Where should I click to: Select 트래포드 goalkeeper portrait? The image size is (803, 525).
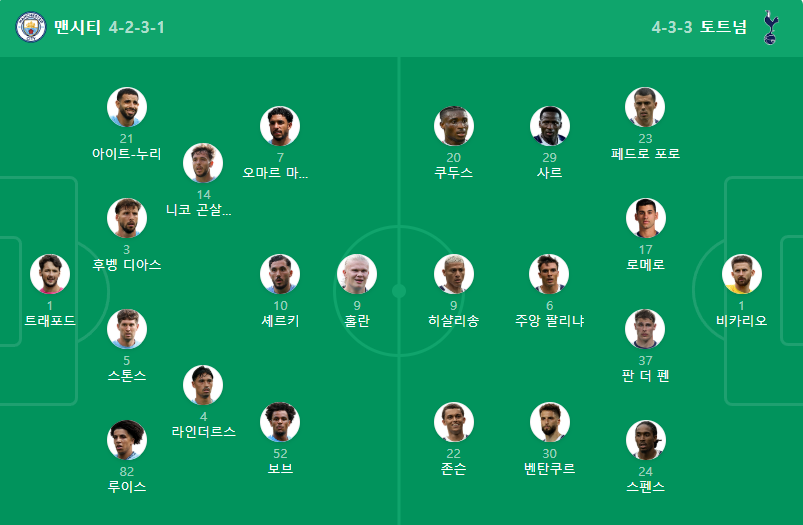50,274
